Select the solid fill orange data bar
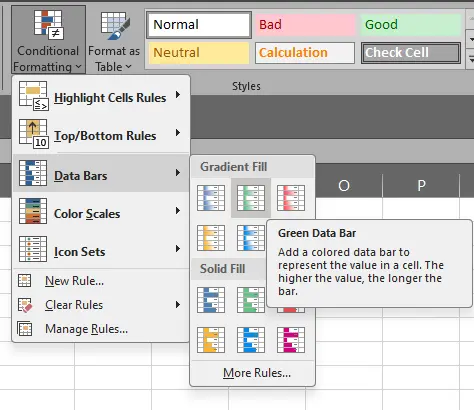The height and width of the screenshot is (410, 474). coord(211,340)
